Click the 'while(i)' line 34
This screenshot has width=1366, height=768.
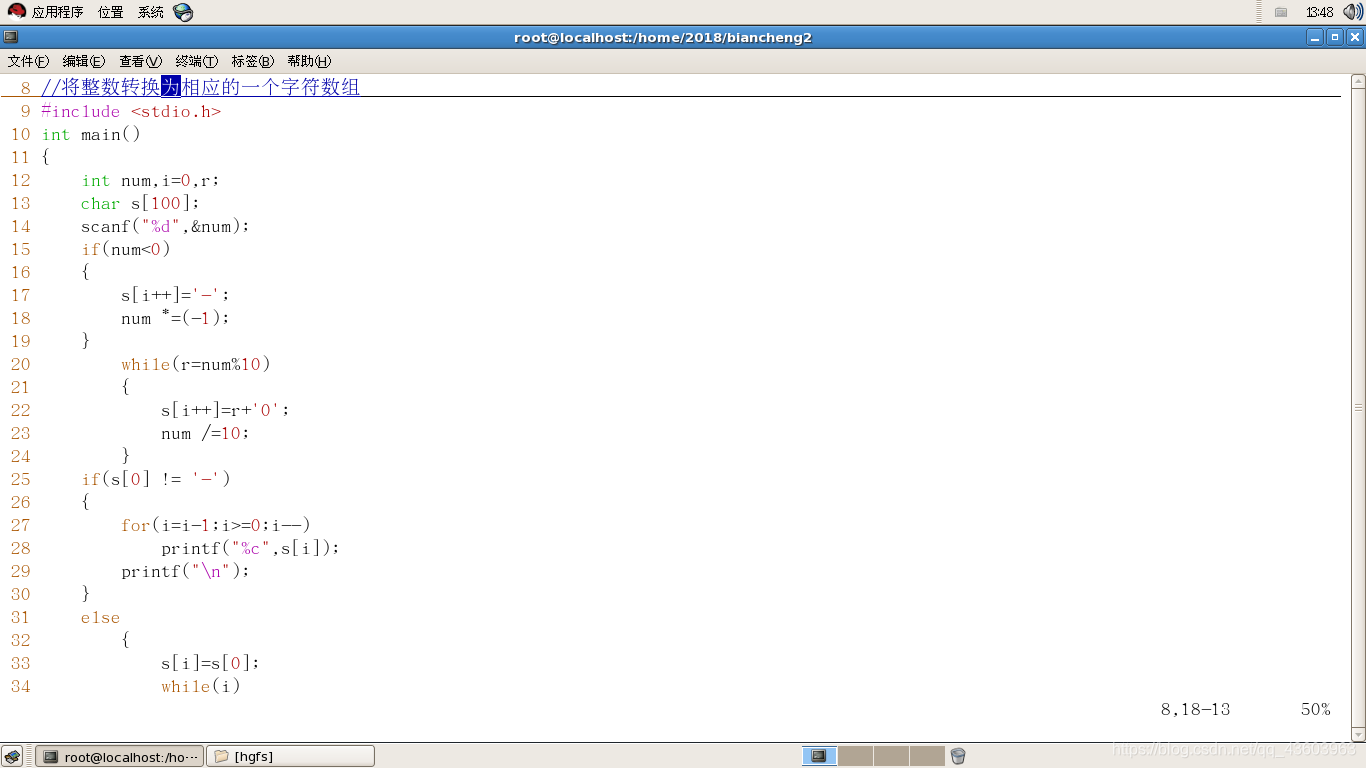201,687
